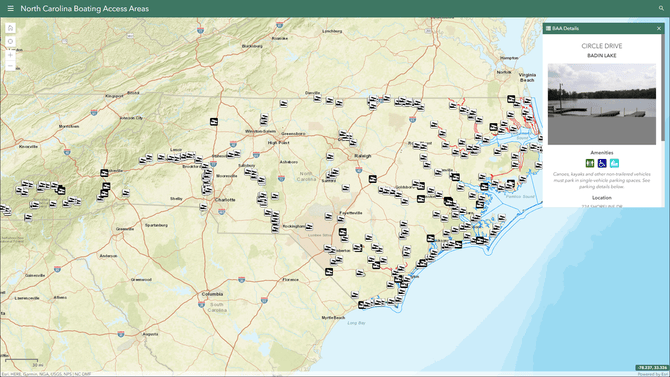Click the Lynchburg city label
Viewport: 670px width, 377px height.
tap(332, 31)
